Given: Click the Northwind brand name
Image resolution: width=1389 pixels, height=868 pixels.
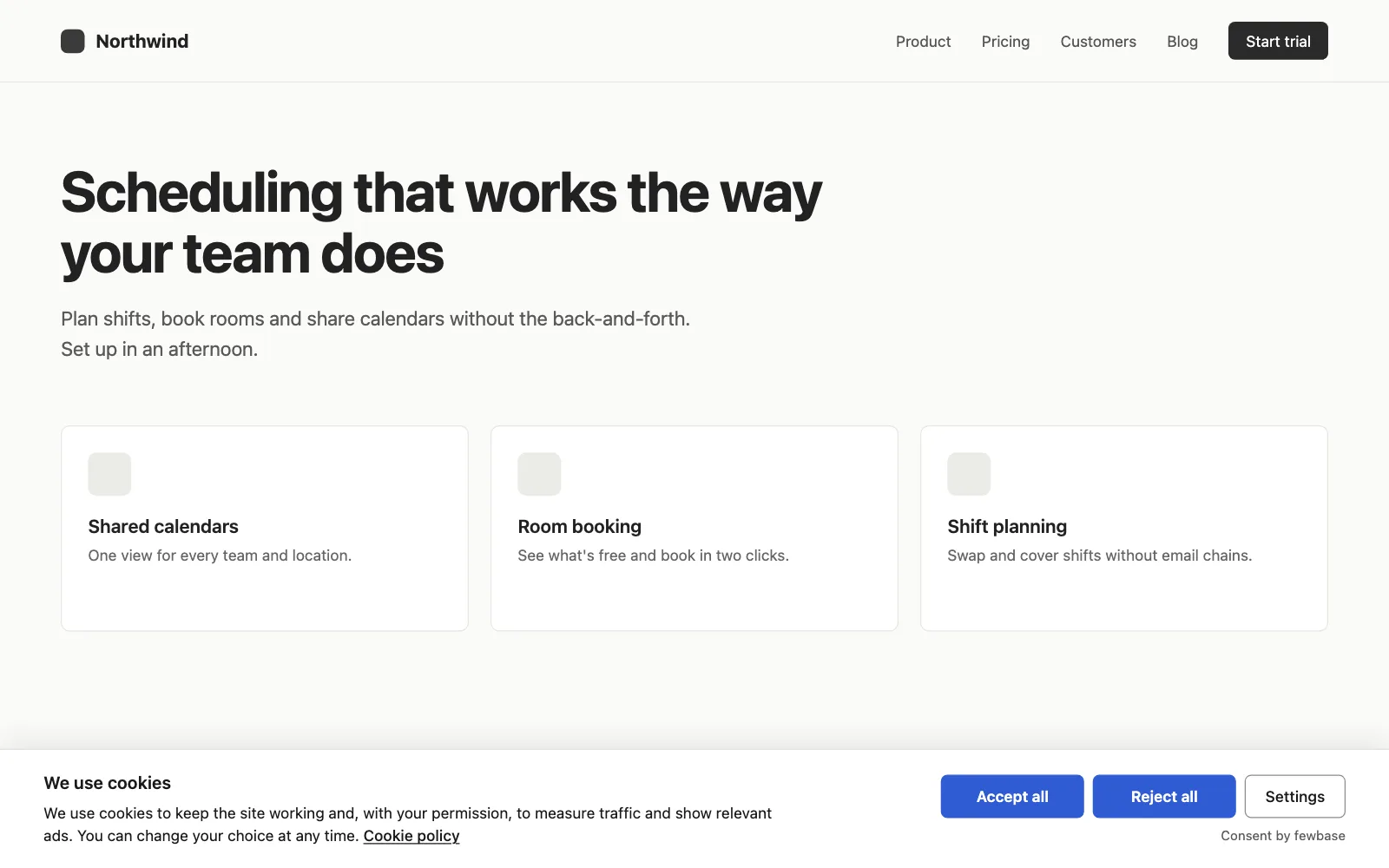Looking at the screenshot, I should tap(142, 41).
